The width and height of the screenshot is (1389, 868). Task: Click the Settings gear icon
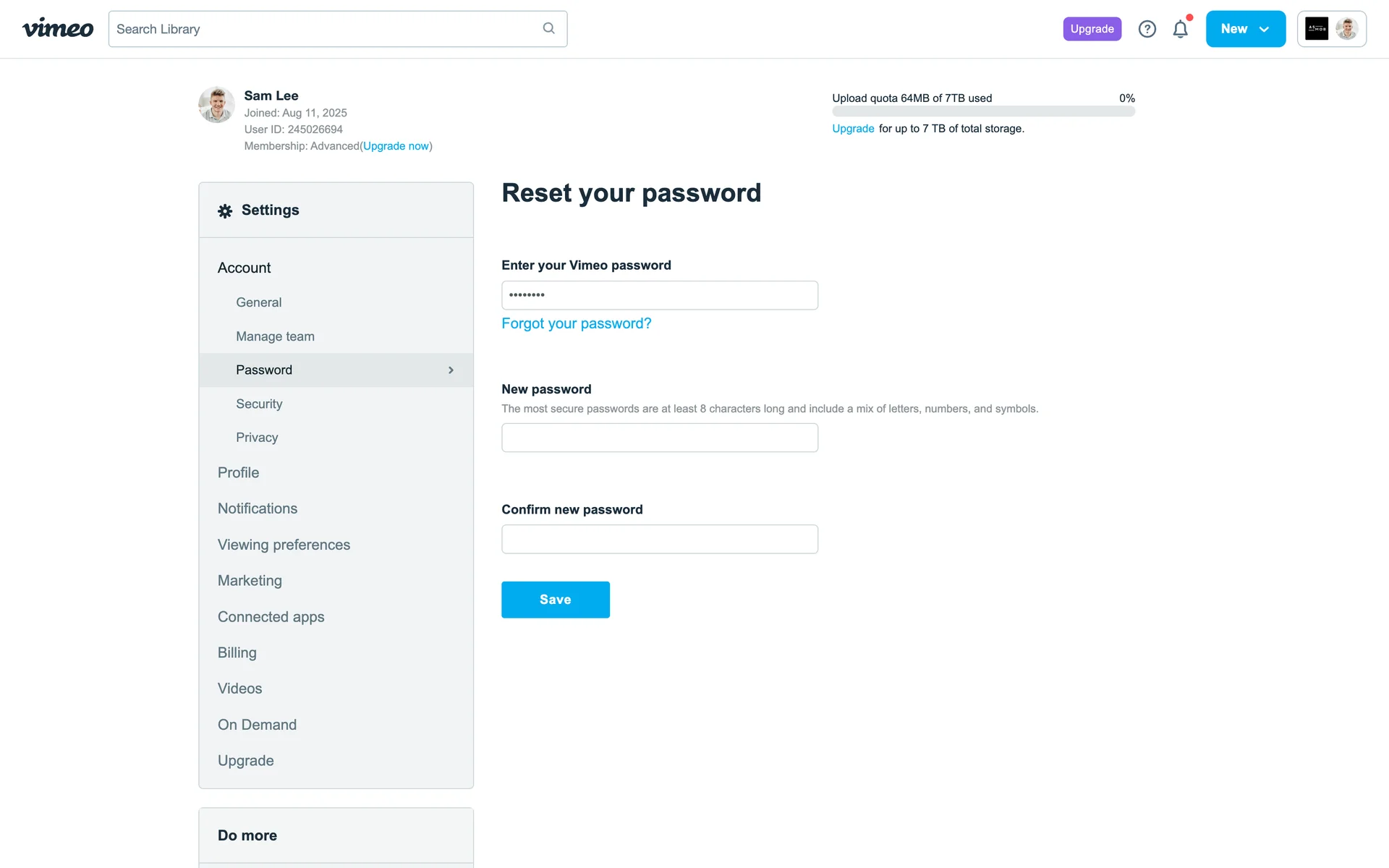click(225, 210)
